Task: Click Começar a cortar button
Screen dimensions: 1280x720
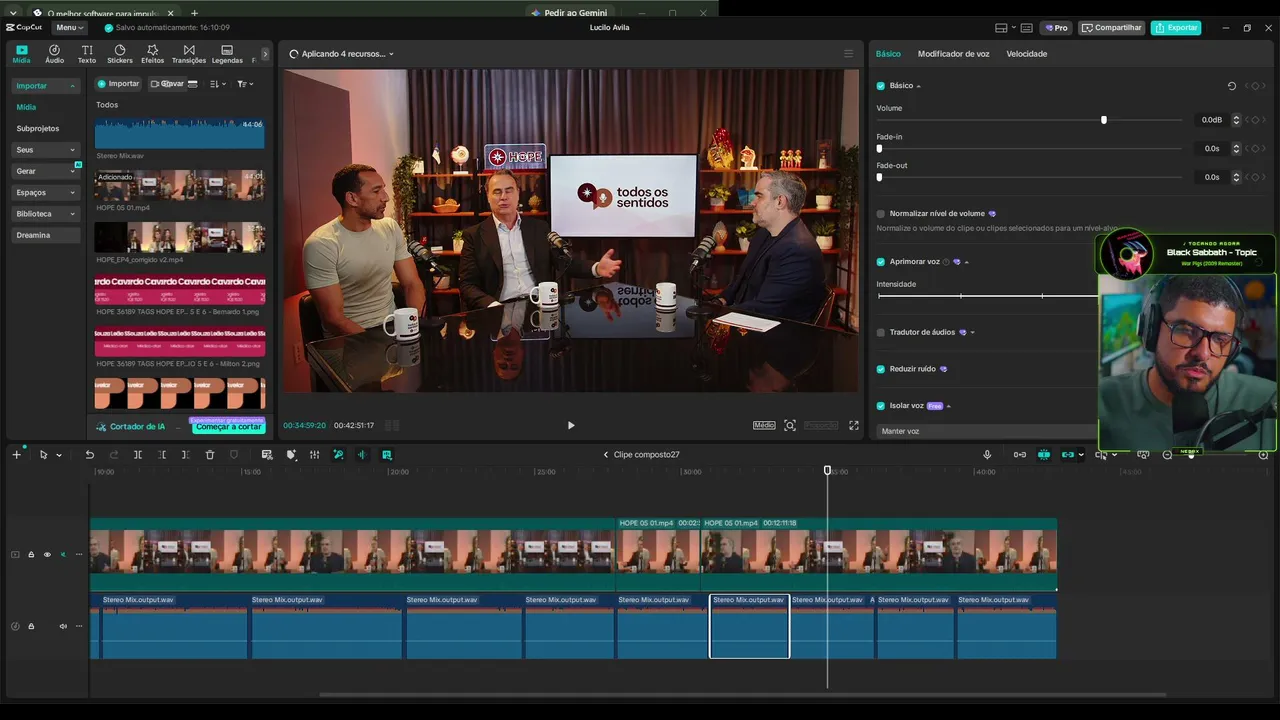Action: pyautogui.click(x=229, y=427)
